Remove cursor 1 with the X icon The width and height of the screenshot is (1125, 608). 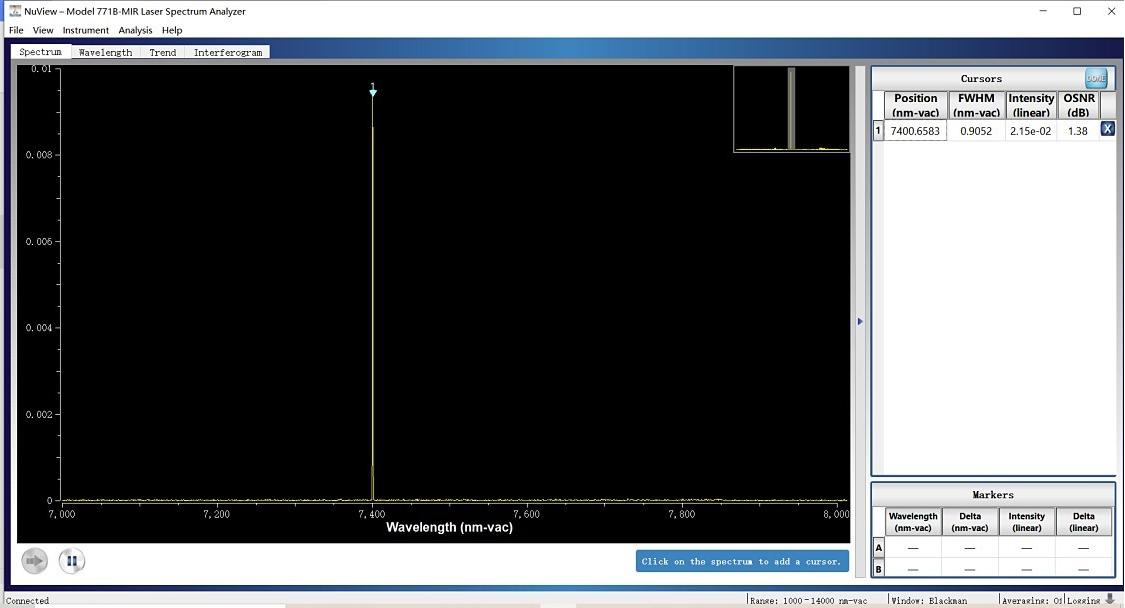(x=1107, y=129)
